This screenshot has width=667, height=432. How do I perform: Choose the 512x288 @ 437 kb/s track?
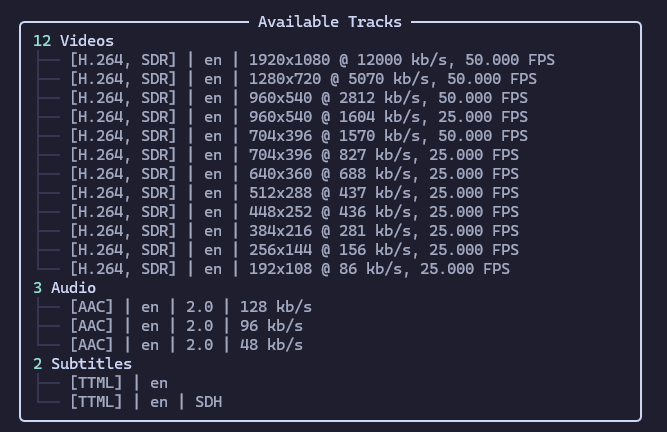(x=294, y=193)
